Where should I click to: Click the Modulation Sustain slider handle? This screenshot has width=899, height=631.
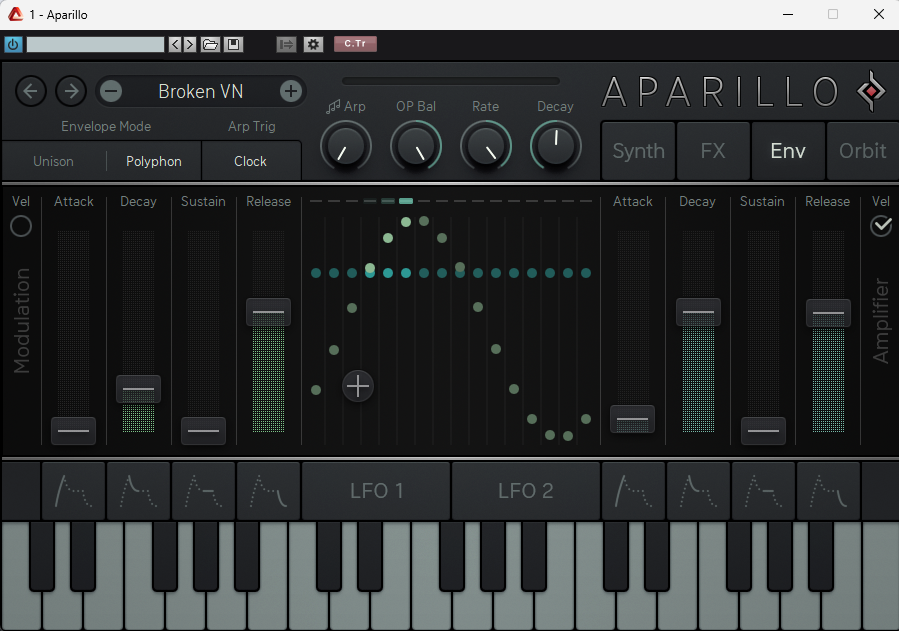click(204, 430)
